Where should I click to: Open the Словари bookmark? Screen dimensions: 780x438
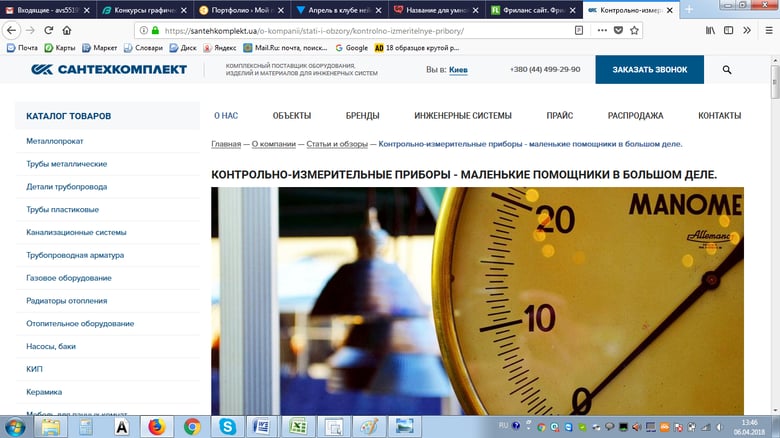pyautogui.click(x=143, y=48)
